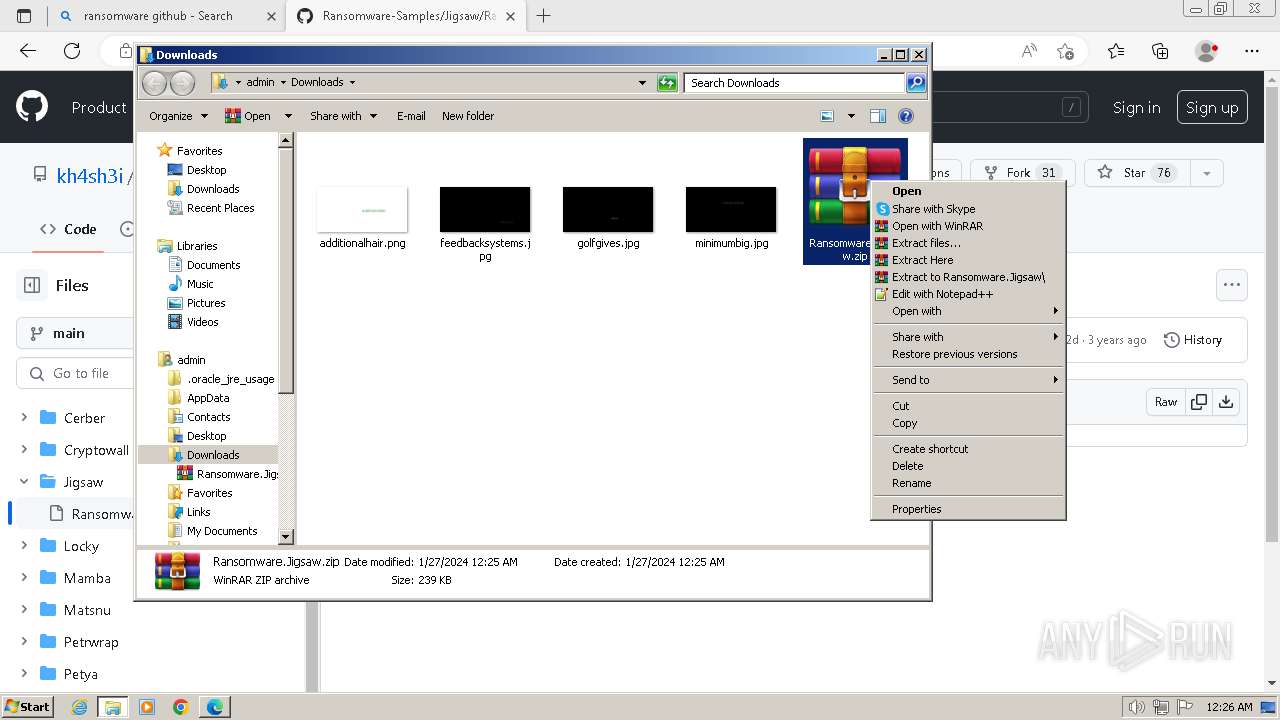Open the Share with toolbar dropdown

coord(344,116)
